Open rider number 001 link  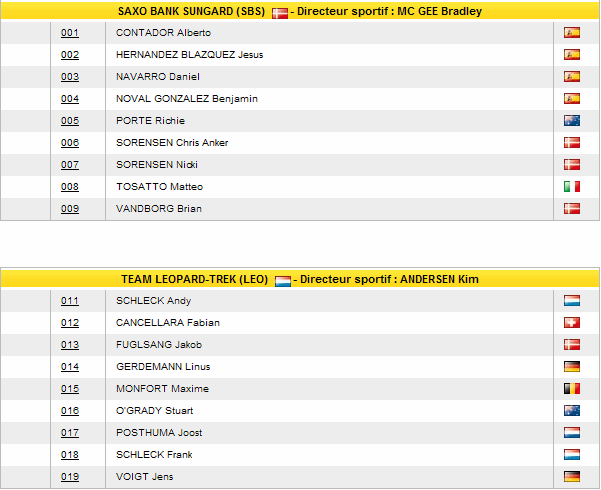(70, 33)
